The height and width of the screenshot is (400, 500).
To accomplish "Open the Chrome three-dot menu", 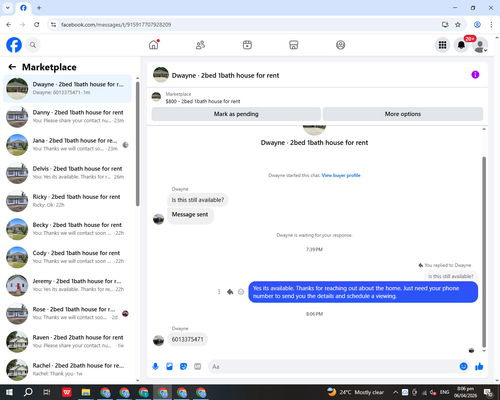I will [491, 25].
